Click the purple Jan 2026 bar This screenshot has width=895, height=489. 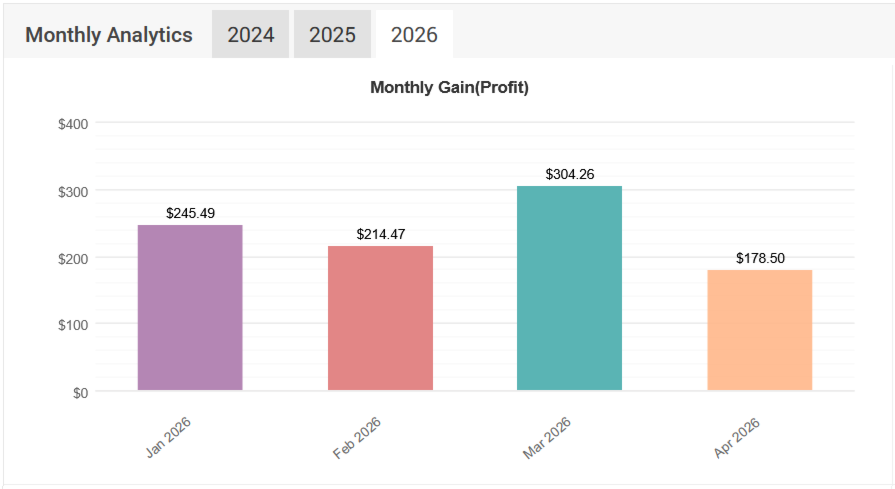pos(190,308)
